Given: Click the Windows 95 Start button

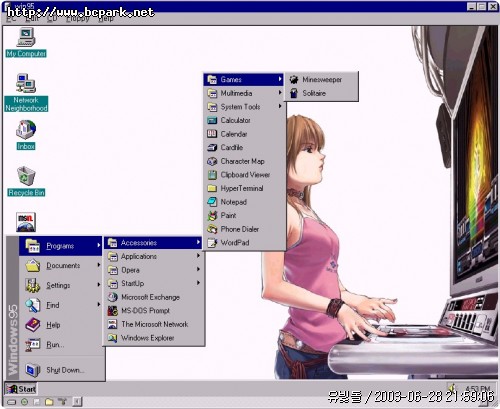Looking at the screenshot, I should pyautogui.click(x=21, y=389).
